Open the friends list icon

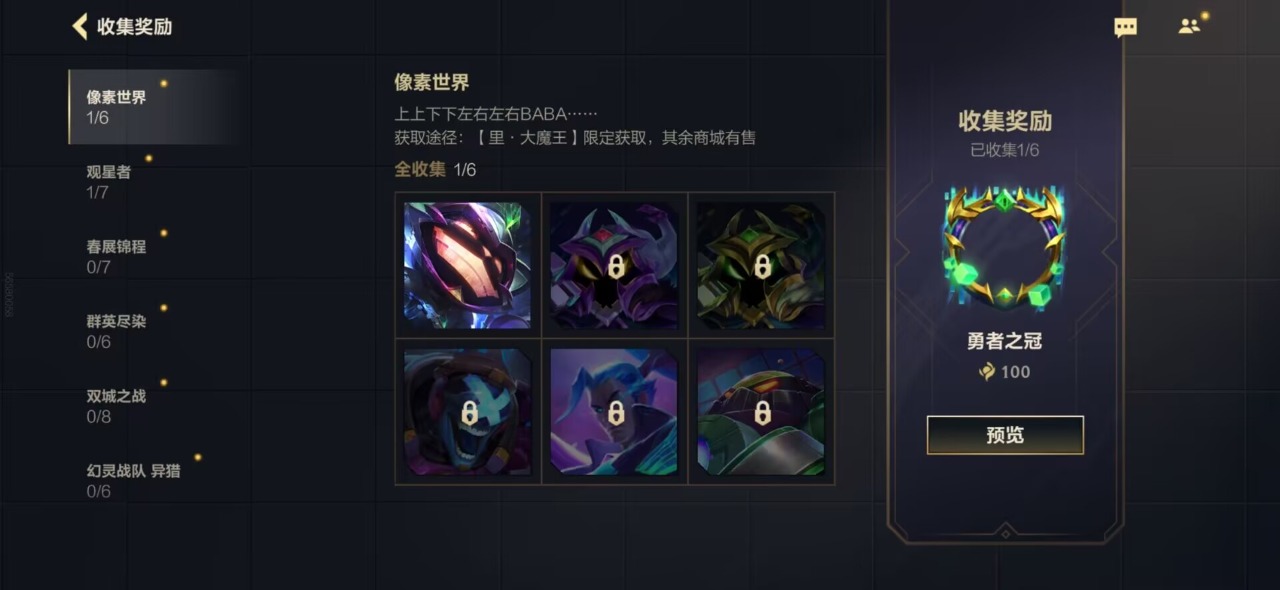(1189, 27)
